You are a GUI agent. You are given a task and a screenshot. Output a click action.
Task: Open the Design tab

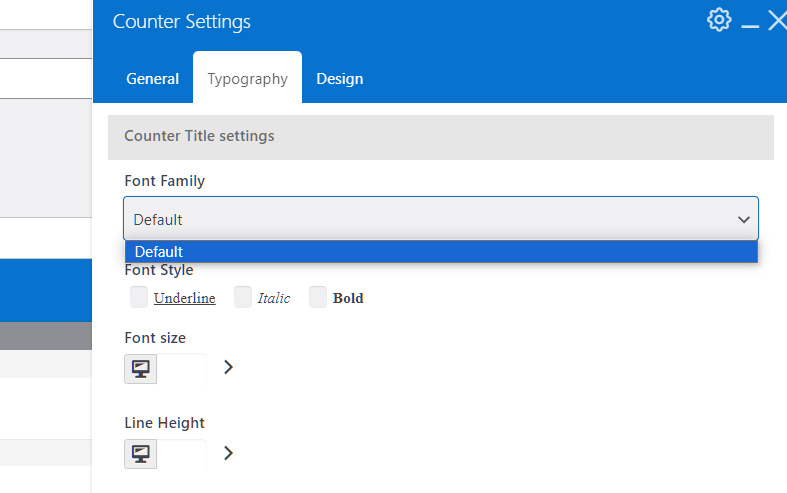click(340, 79)
